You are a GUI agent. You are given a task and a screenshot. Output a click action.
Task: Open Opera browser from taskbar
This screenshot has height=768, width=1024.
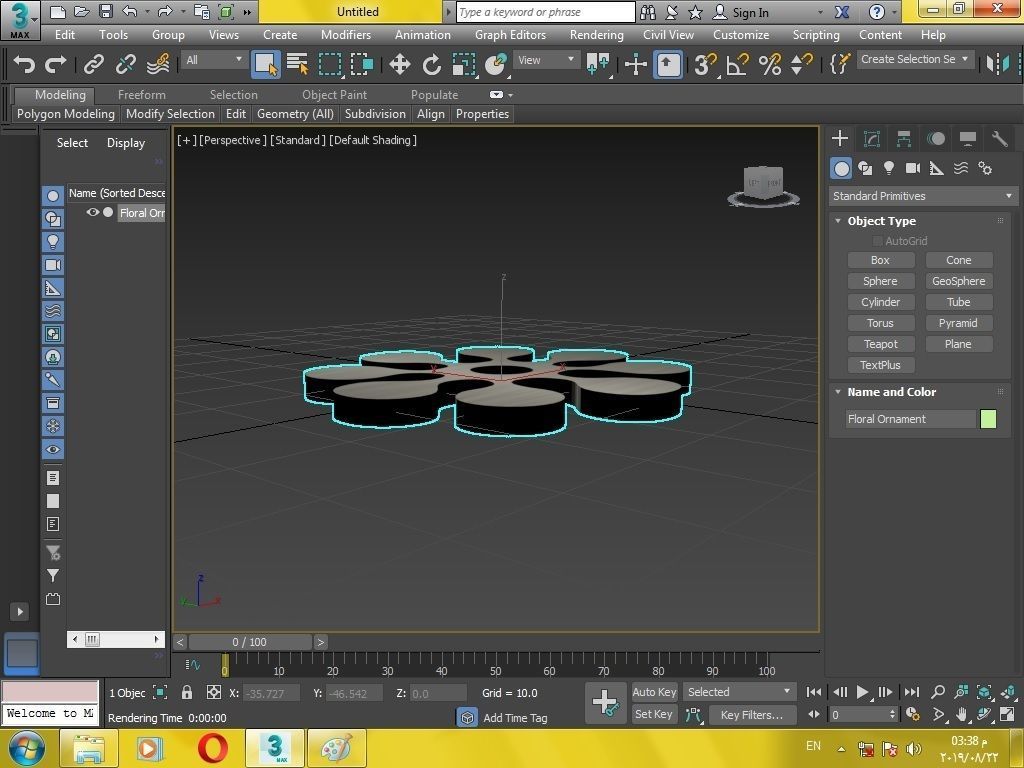pyautogui.click(x=212, y=748)
